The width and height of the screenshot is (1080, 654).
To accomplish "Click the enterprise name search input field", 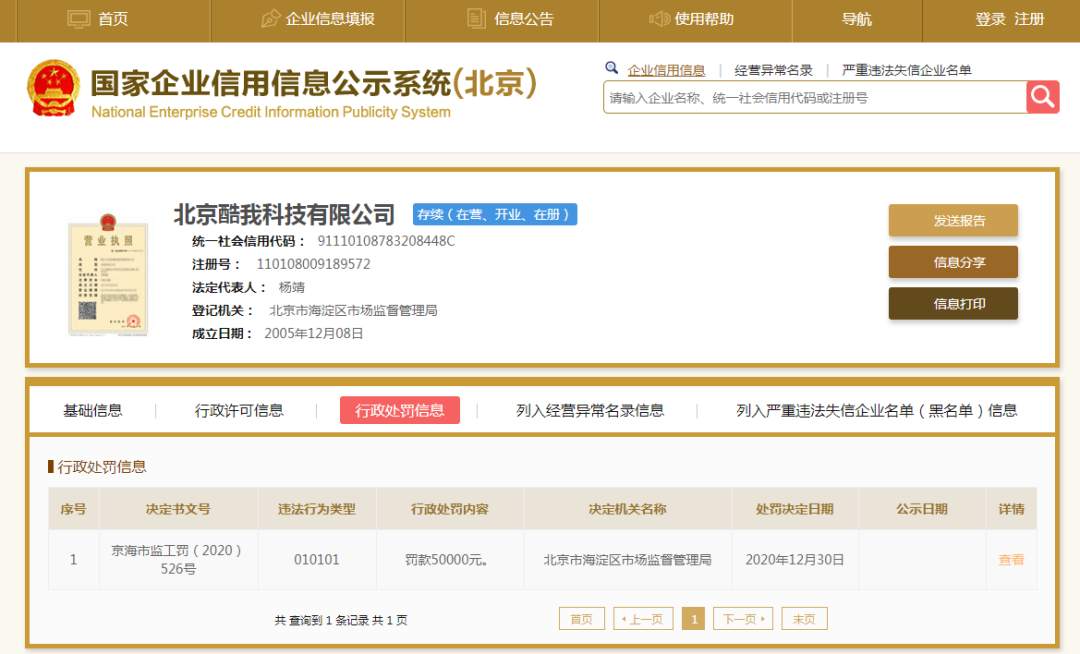I will (x=814, y=98).
